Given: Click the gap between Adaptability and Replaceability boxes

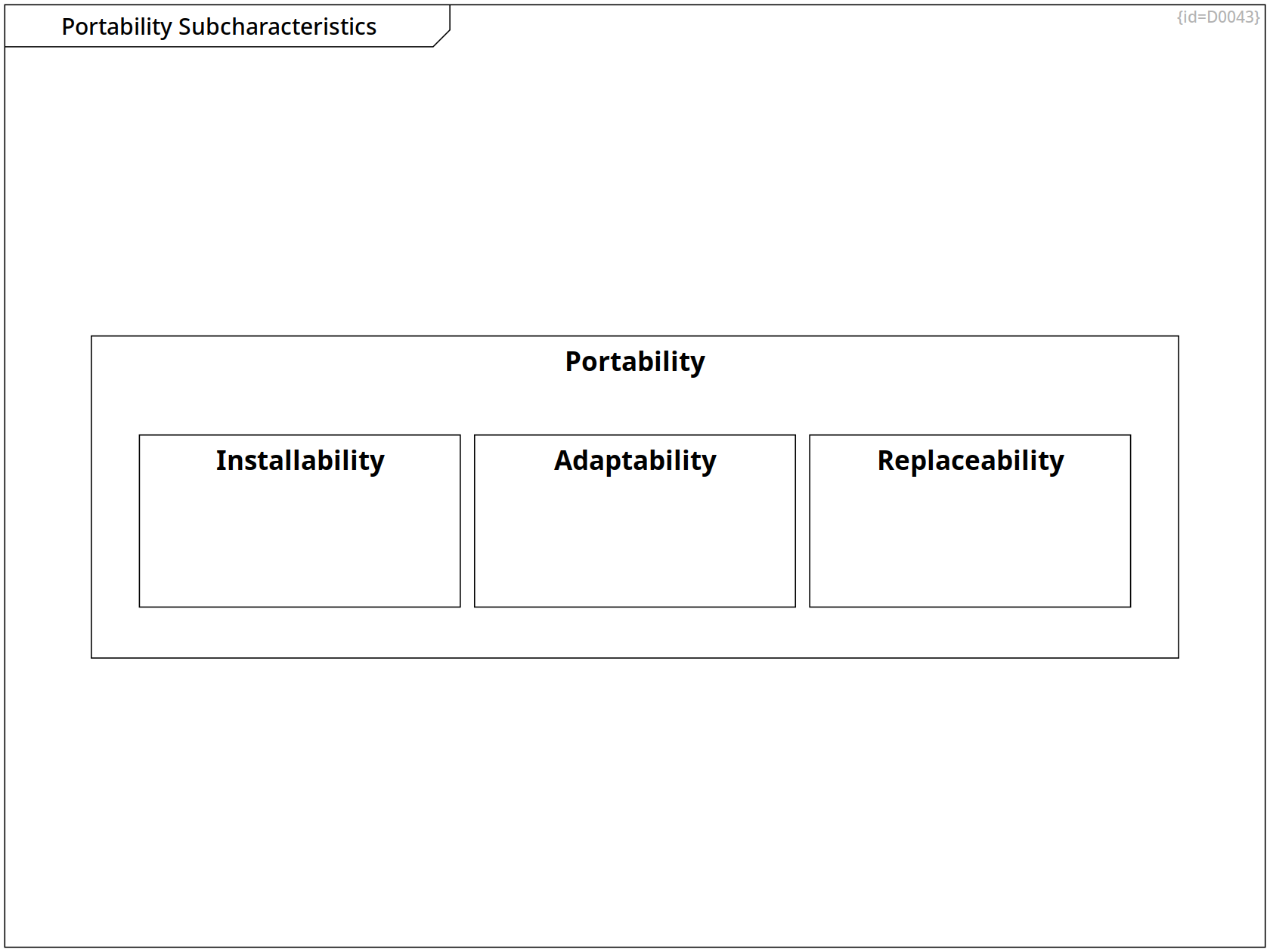Looking at the screenshot, I should pyautogui.click(x=802, y=521).
